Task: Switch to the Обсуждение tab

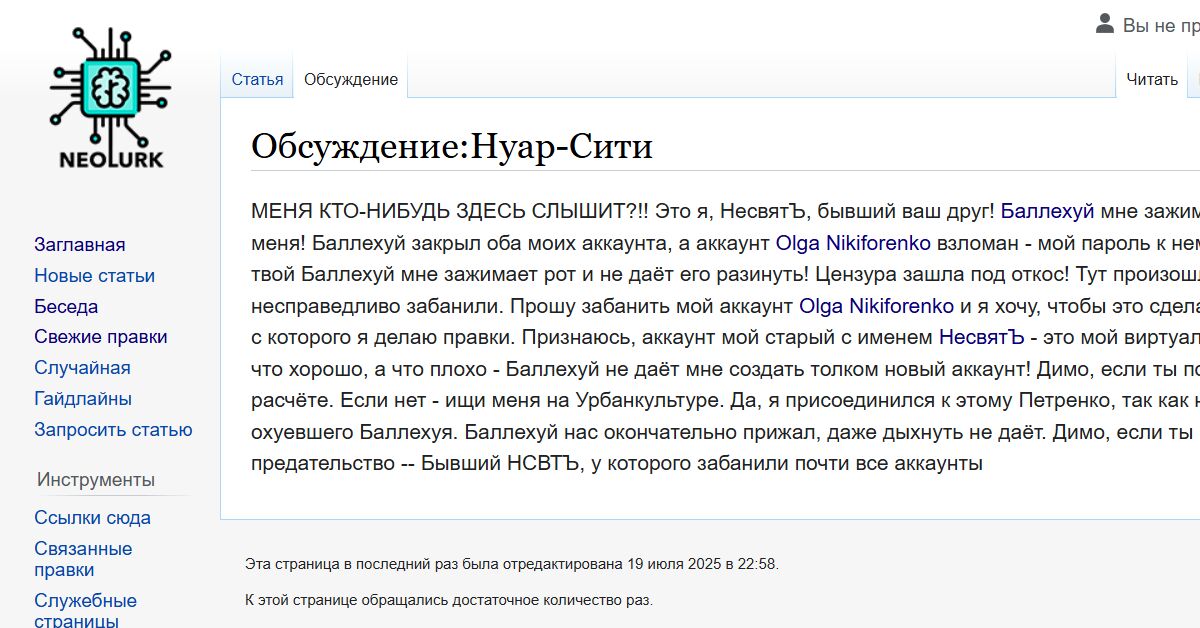Action: point(351,80)
